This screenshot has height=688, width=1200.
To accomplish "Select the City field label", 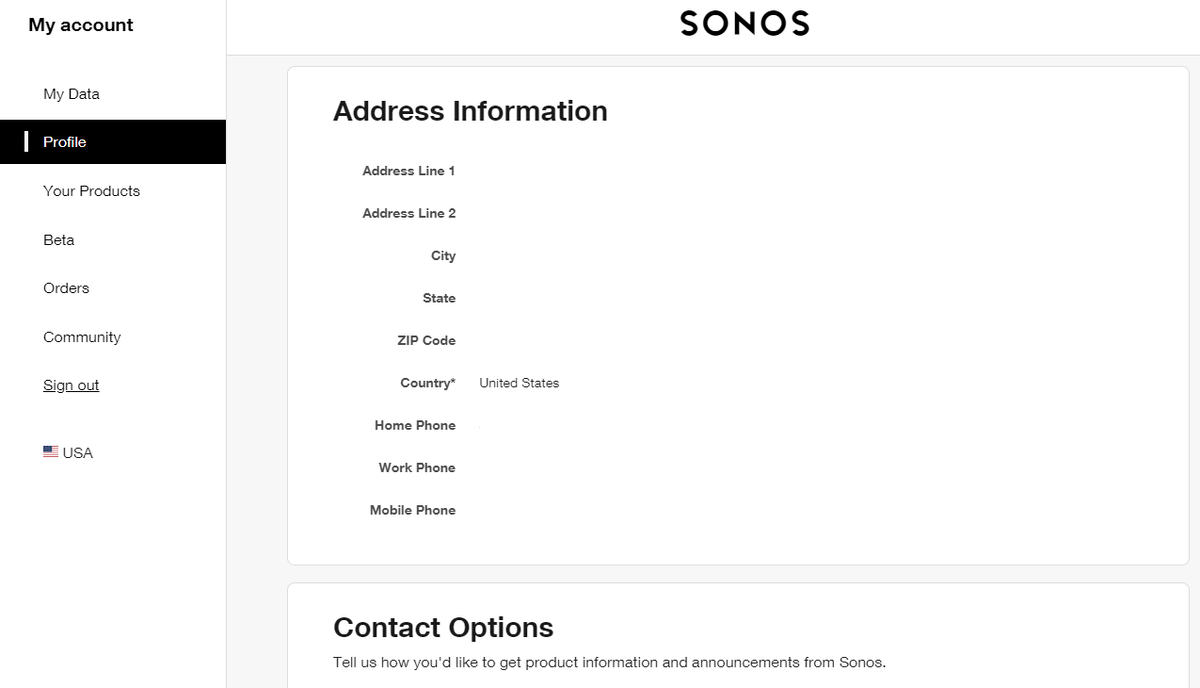I will (x=443, y=256).
